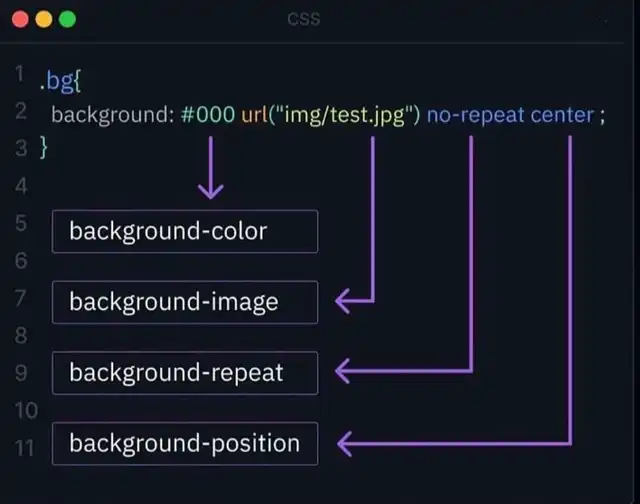The width and height of the screenshot is (640, 504).
Task: Click the background-image box
Action: coord(184,302)
